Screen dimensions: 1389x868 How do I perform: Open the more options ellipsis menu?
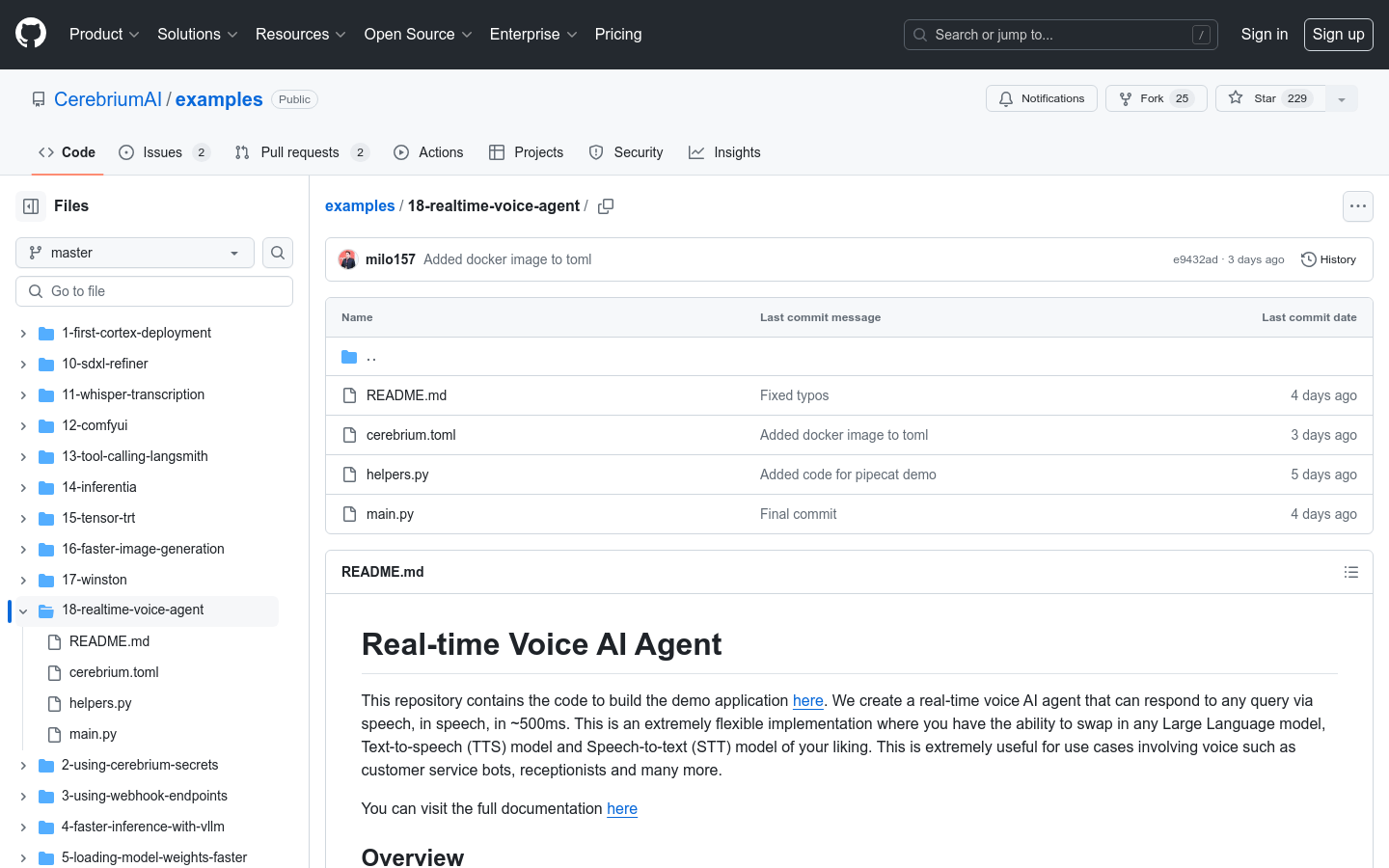click(1358, 206)
